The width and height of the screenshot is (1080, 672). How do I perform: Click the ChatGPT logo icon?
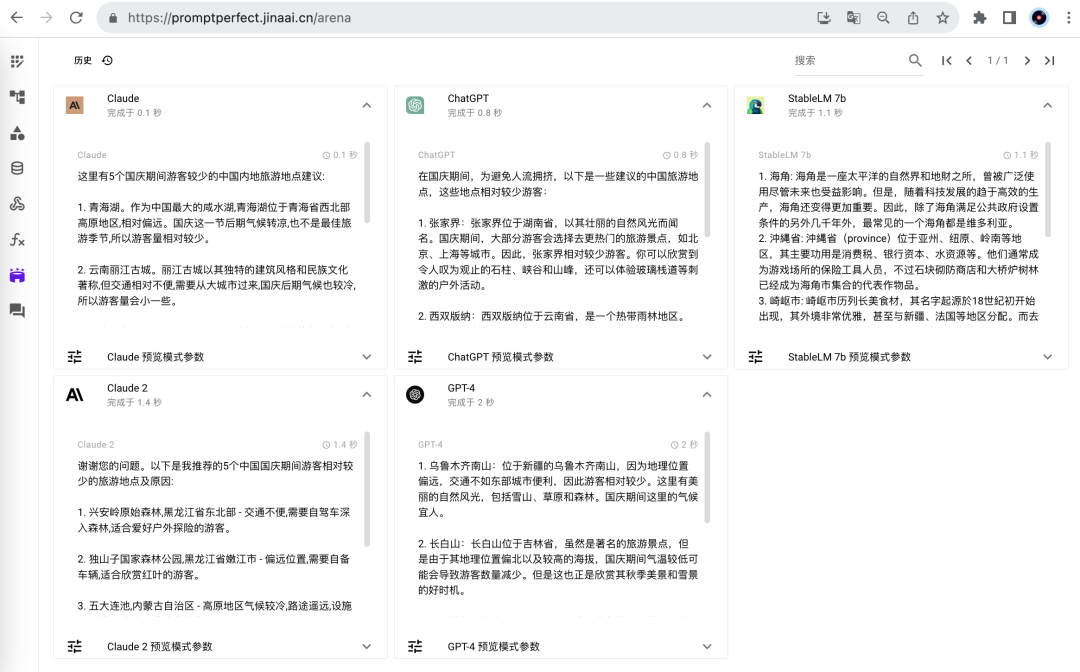415,105
